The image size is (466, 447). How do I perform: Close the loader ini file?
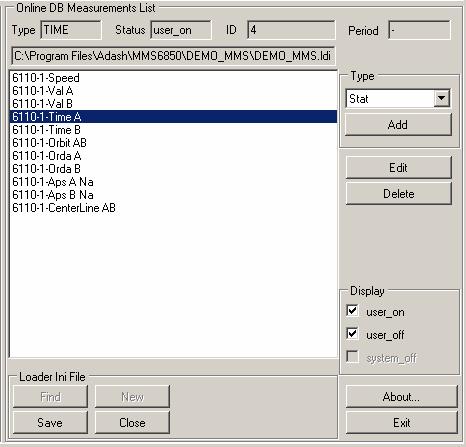click(x=132, y=422)
